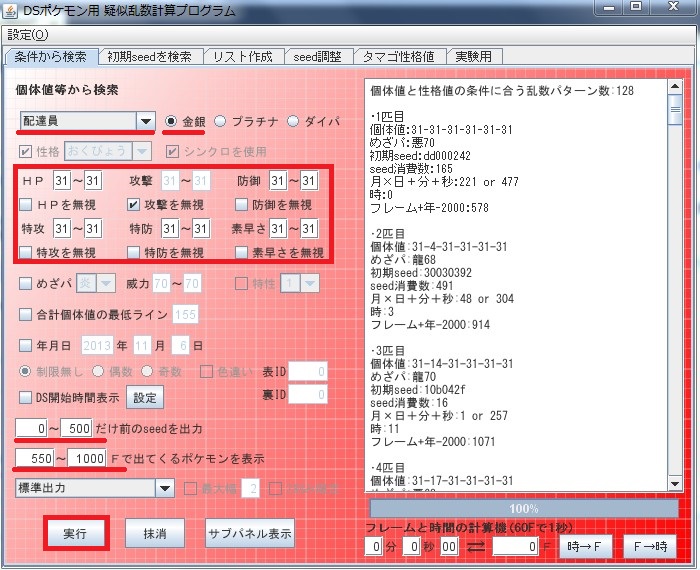Screen dimensions: 700x570
Task: Switch to the 初期seedを検索 tab
Action: coord(150,57)
